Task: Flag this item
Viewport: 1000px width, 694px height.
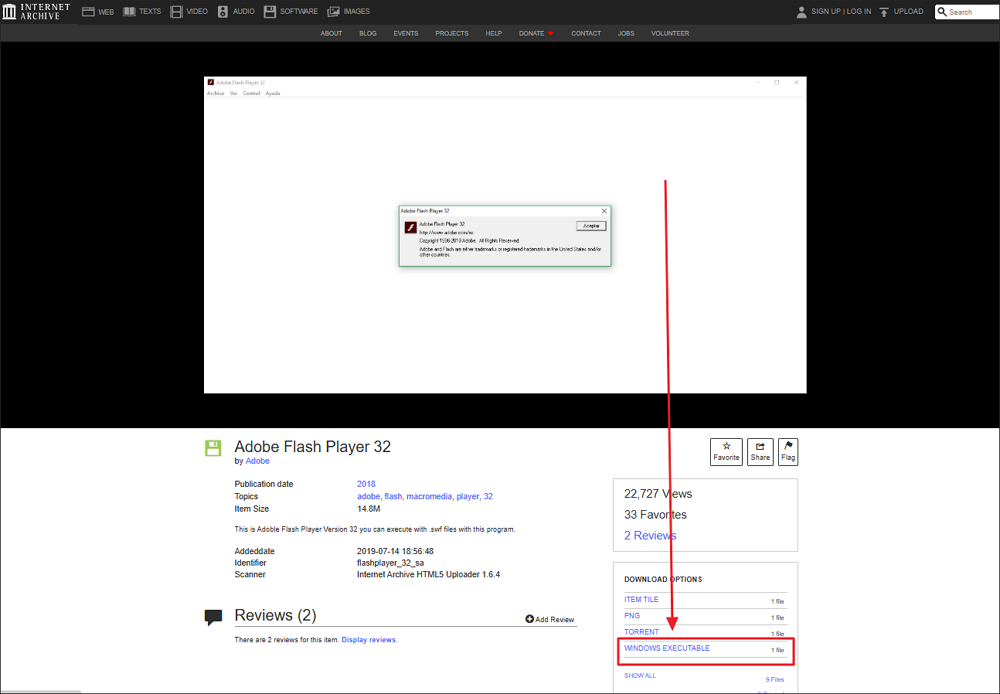Action: pos(788,452)
